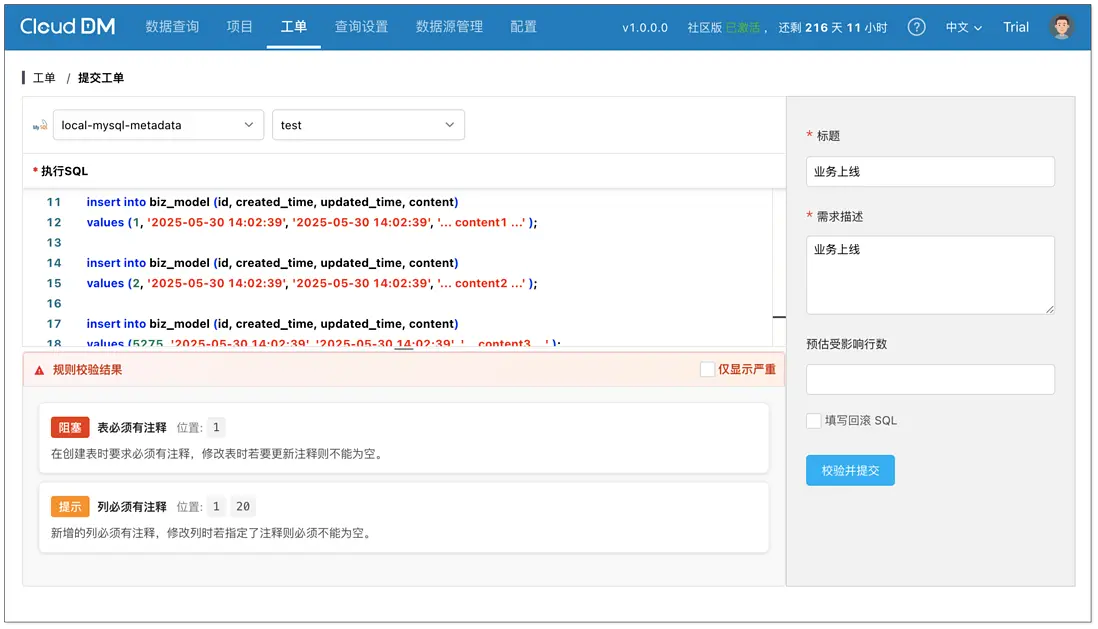Image resolution: width=1098 pixels, height=629 pixels.
Task: Click the 需求描述 text area
Action: (930, 275)
